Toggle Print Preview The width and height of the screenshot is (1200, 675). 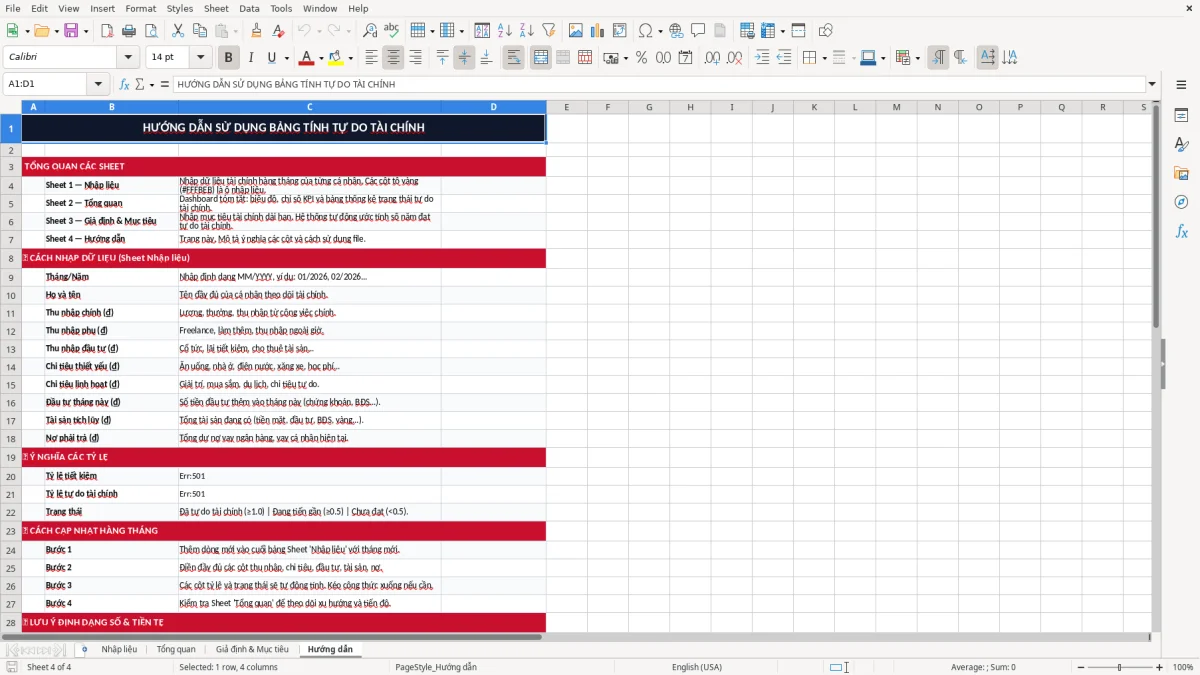(x=150, y=31)
